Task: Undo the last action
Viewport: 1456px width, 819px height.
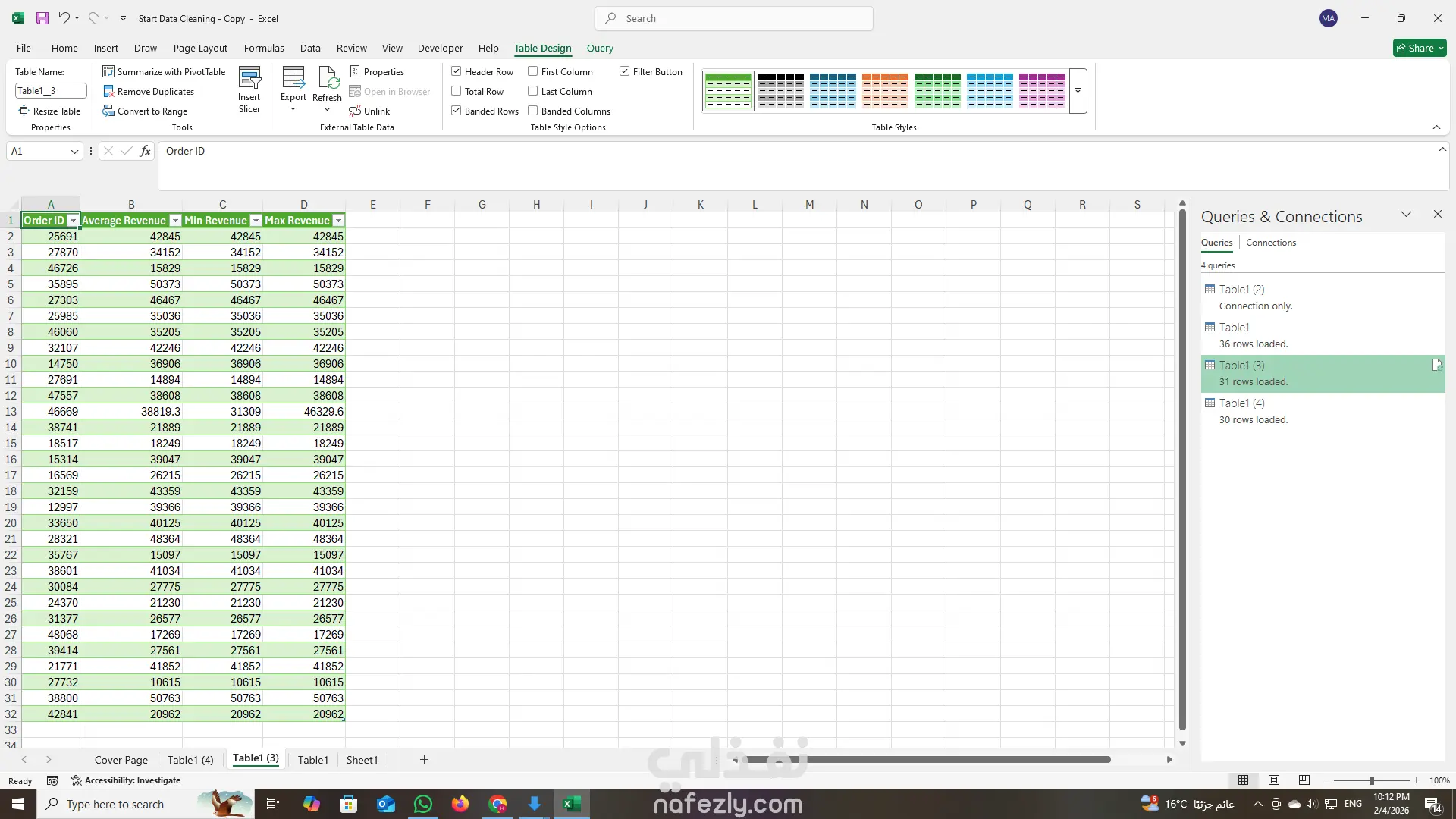Action: pos(64,18)
